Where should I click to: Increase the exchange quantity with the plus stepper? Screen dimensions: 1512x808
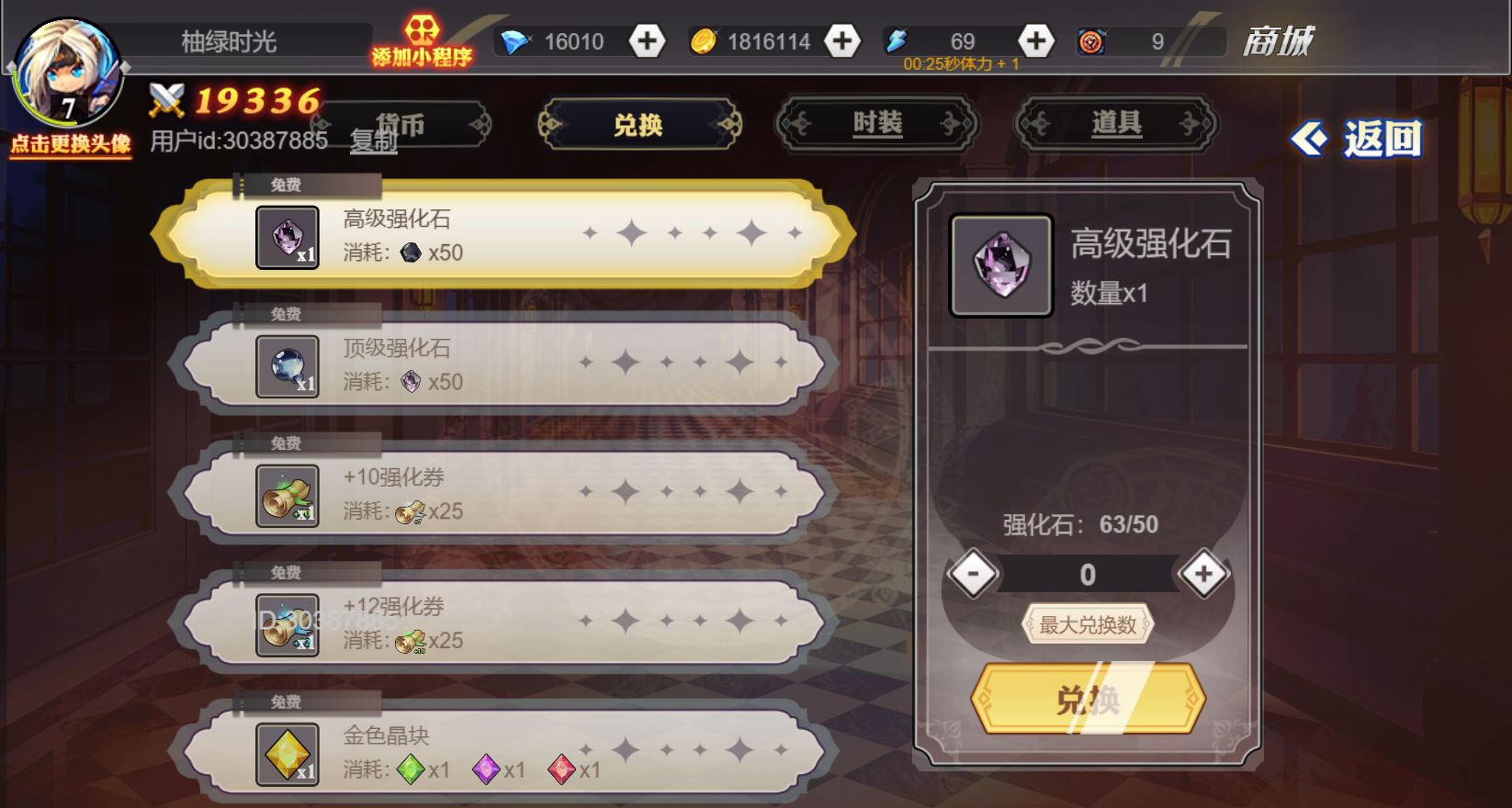[x=1203, y=574]
